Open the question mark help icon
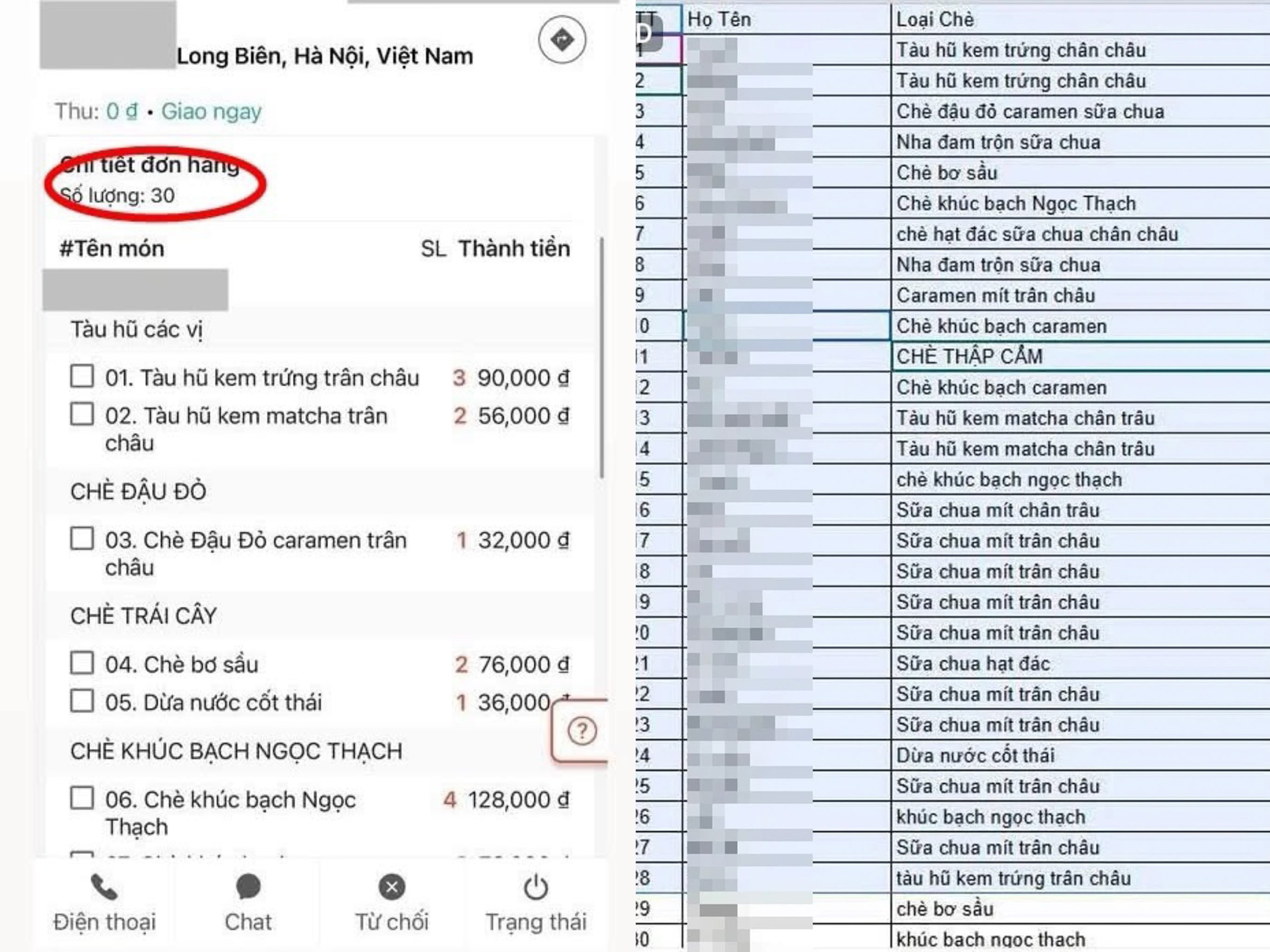Viewport: 1270px width, 952px height. [x=581, y=731]
